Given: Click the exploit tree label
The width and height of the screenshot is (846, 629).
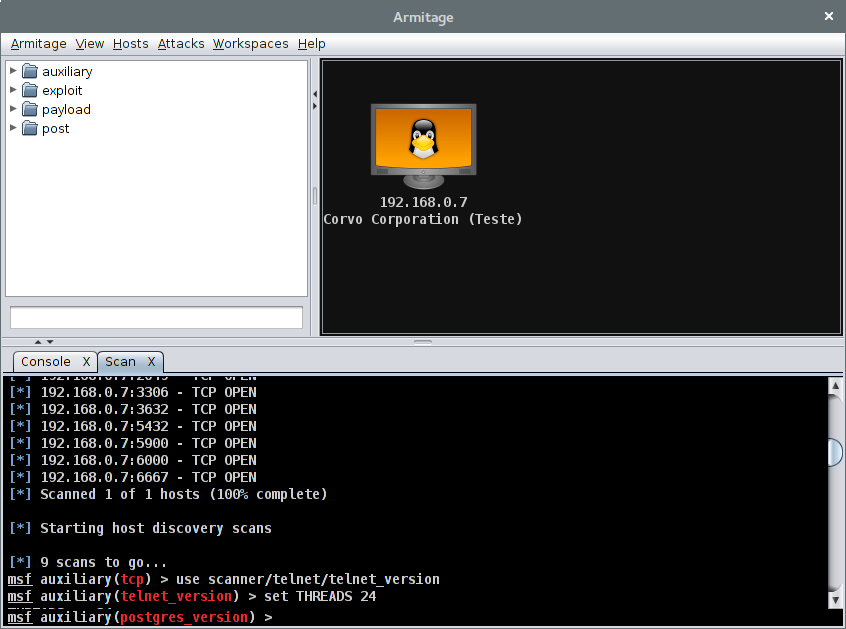Looking at the screenshot, I should coord(62,90).
